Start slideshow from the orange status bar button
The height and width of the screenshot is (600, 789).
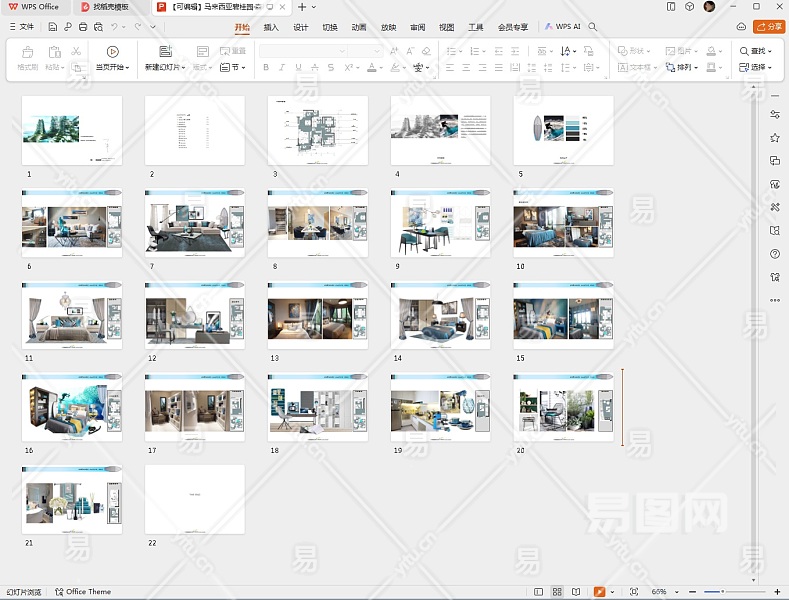point(599,592)
